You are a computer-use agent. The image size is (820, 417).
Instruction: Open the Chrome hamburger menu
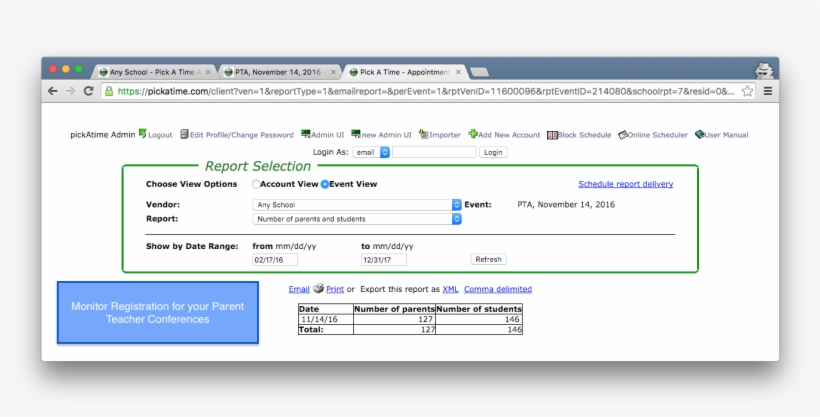768,91
